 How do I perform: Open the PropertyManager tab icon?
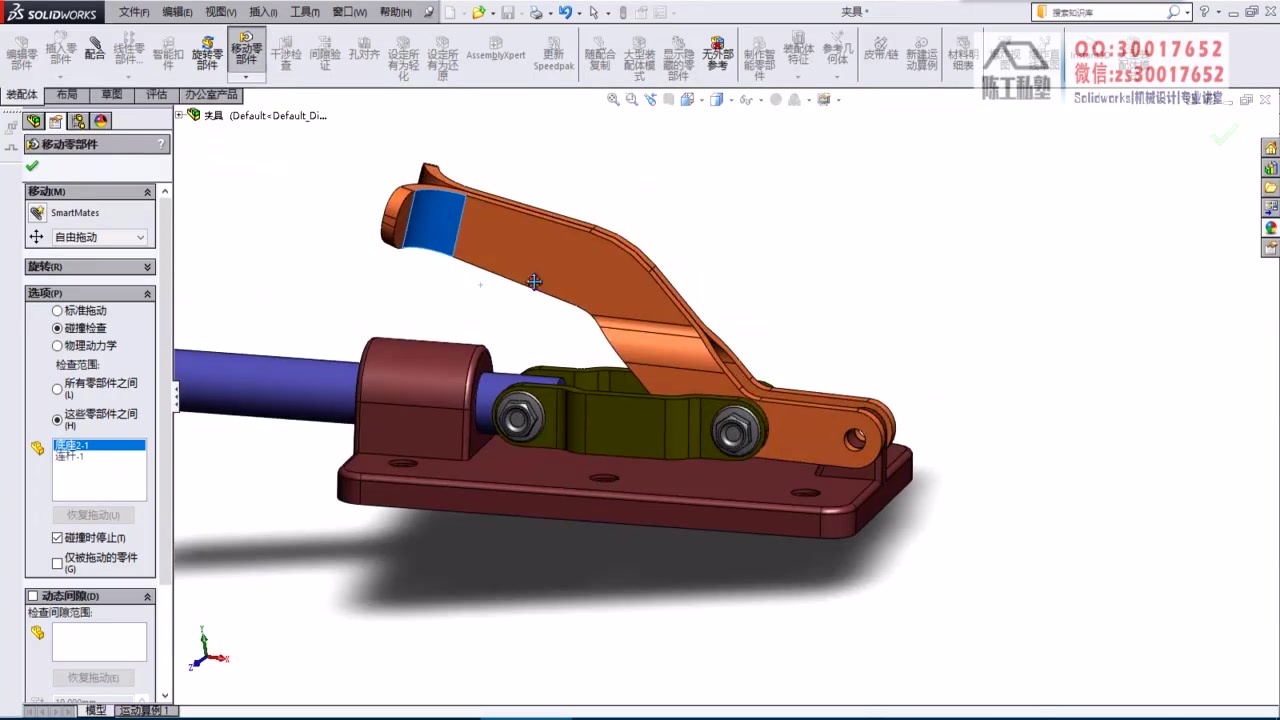tap(56, 121)
